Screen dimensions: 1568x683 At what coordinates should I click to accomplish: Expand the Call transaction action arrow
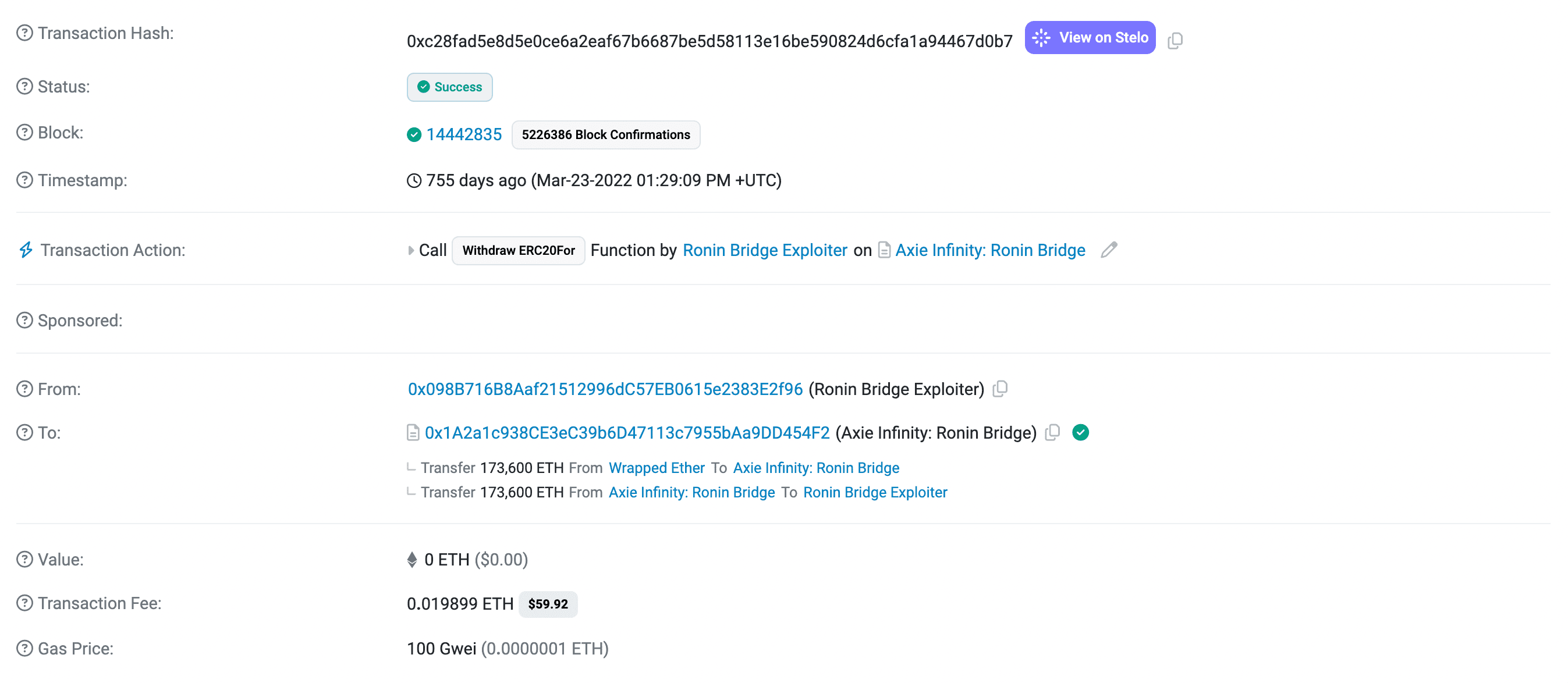pyautogui.click(x=411, y=250)
